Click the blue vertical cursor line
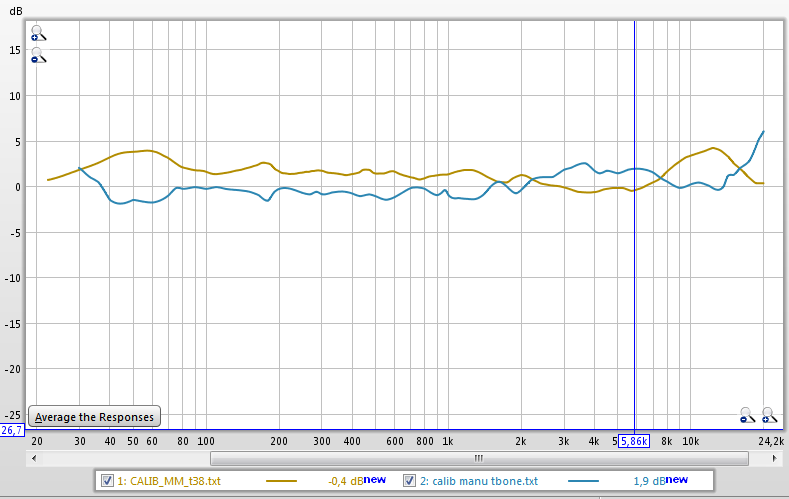 click(x=634, y=300)
